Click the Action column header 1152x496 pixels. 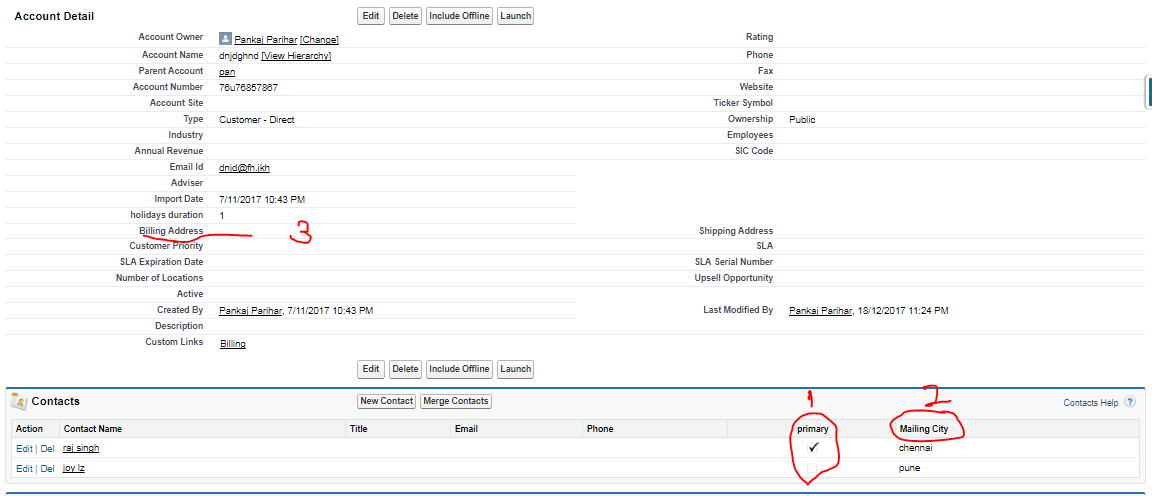click(29, 429)
